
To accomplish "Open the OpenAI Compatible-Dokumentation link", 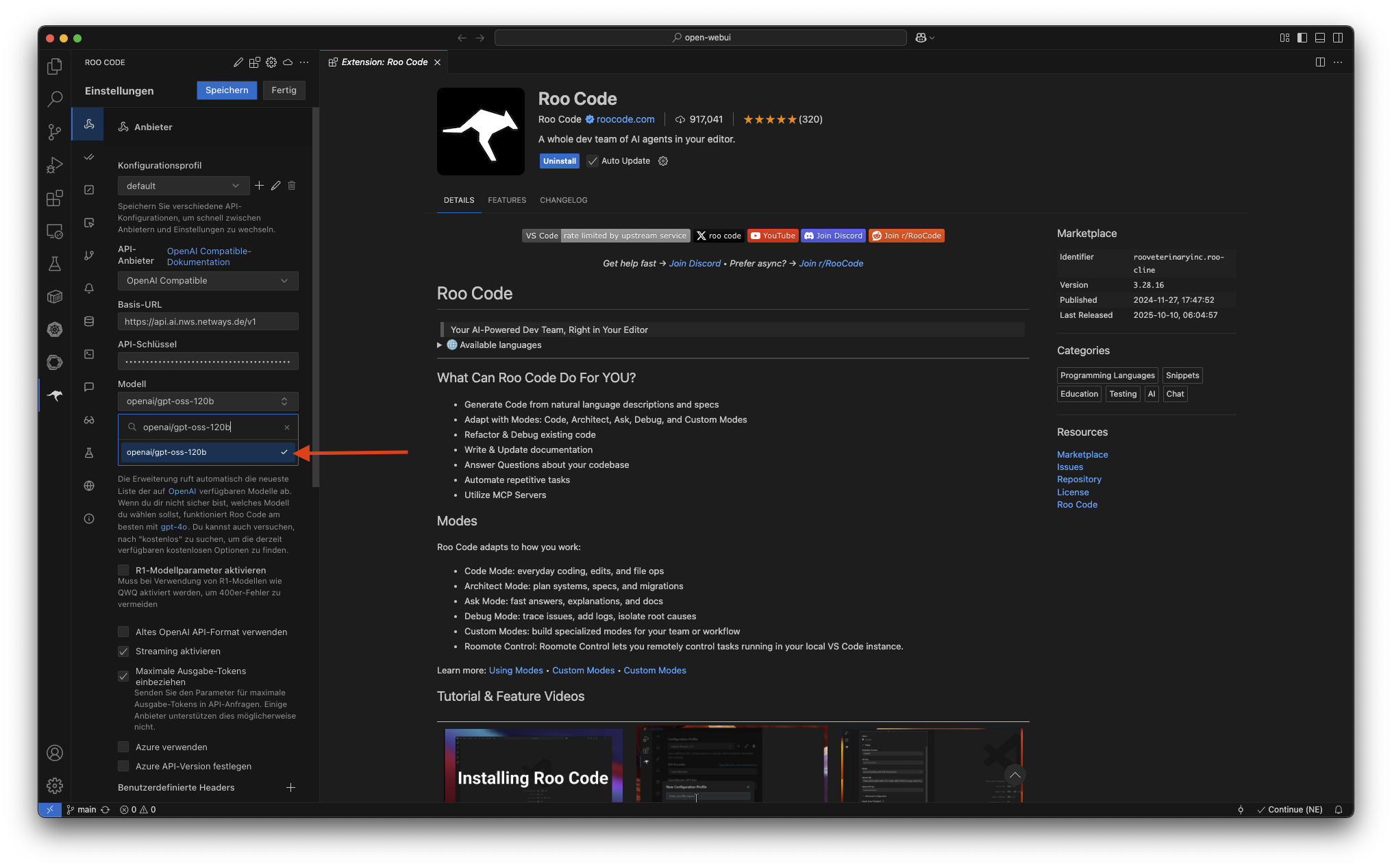I will pyautogui.click(x=209, y=256).
